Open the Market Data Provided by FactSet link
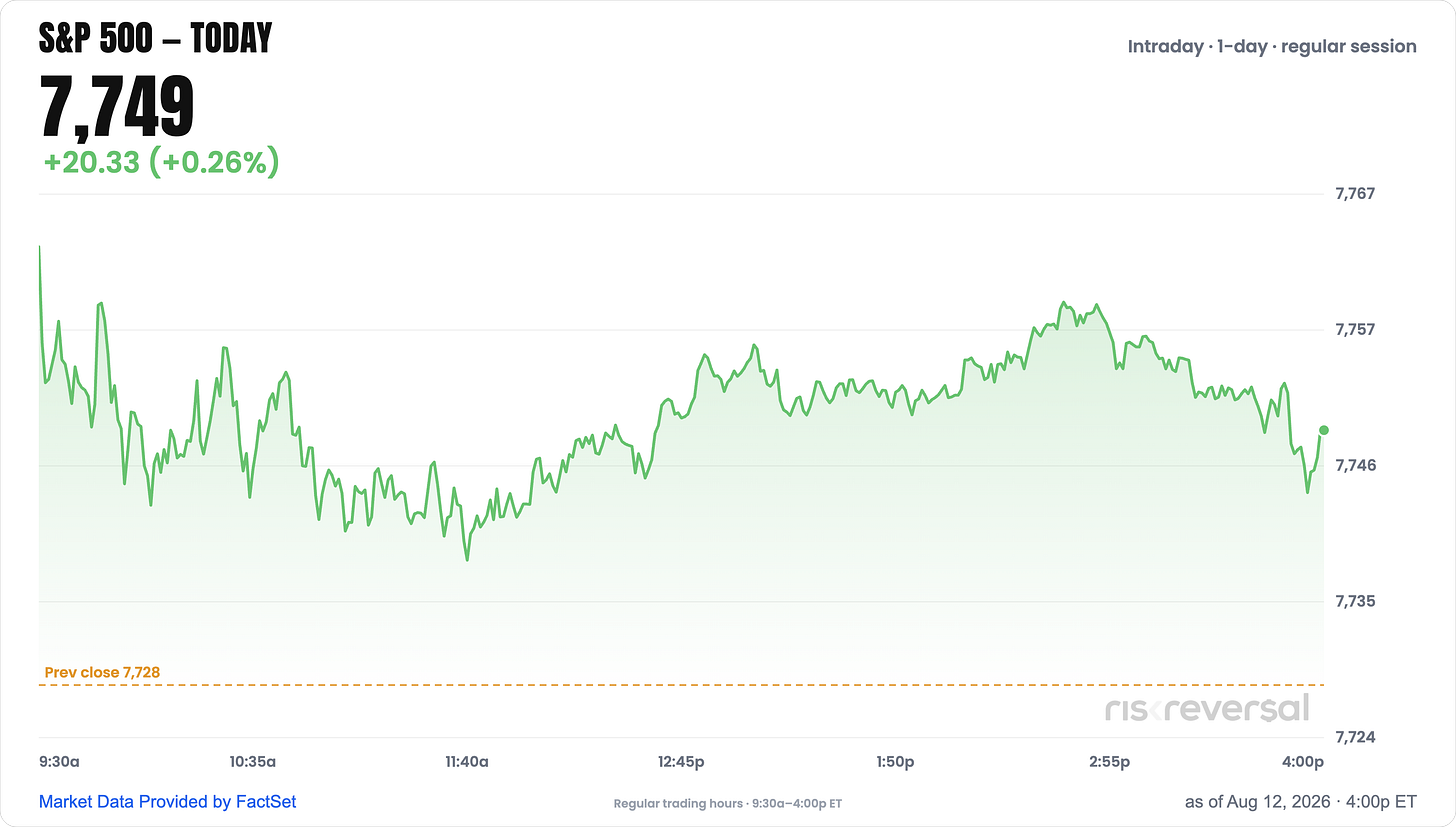Viewport: 1456px width, 827px height. pyautogui.click(x=167, y=802)
